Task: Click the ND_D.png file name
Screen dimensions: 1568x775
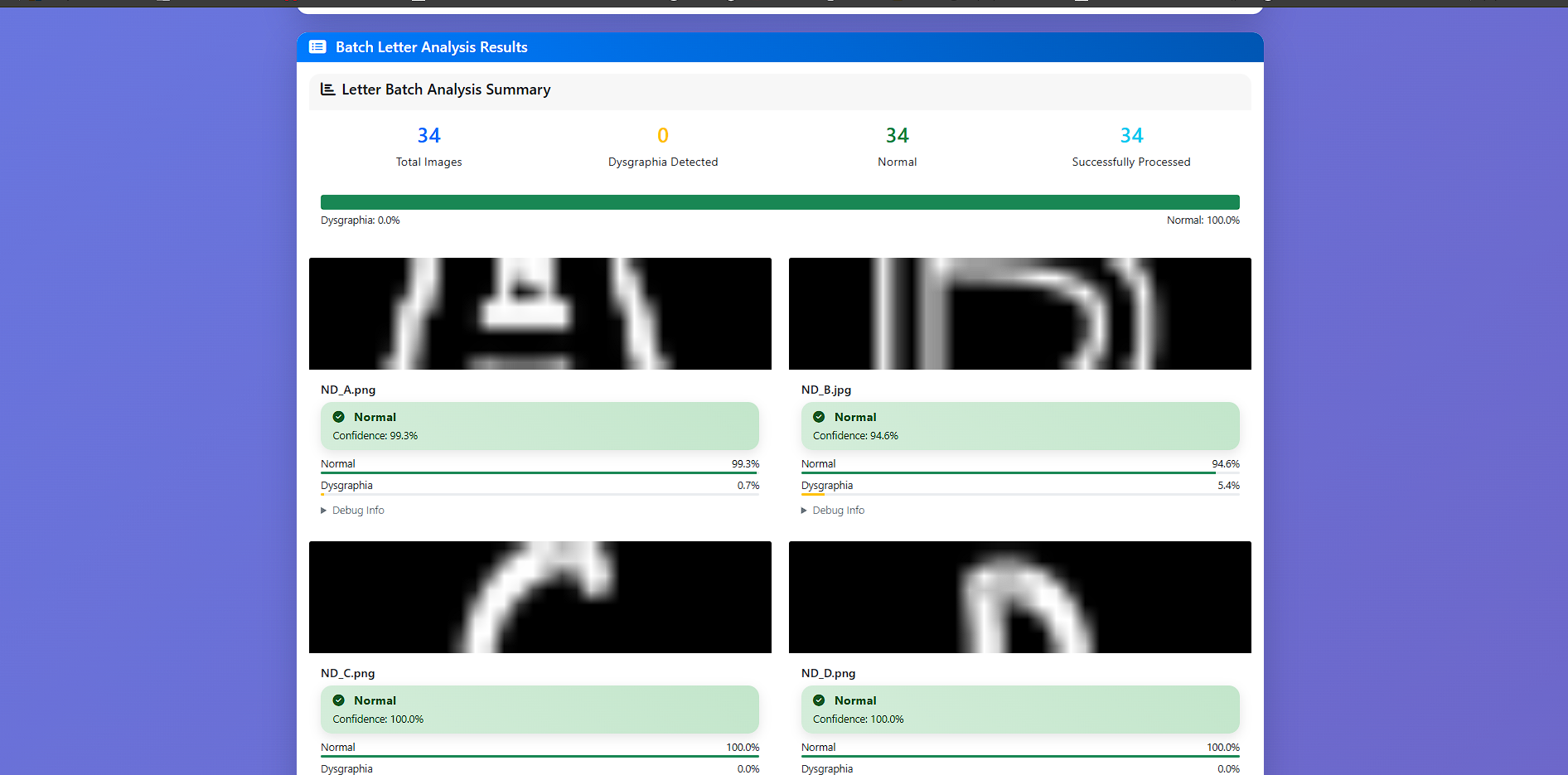Action: 829,673
